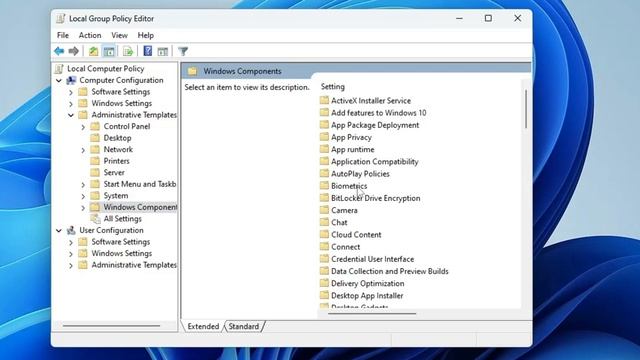Select Cloud Content in list
The height and width of the screenshot is (360, 640).
tap(356, 235)
